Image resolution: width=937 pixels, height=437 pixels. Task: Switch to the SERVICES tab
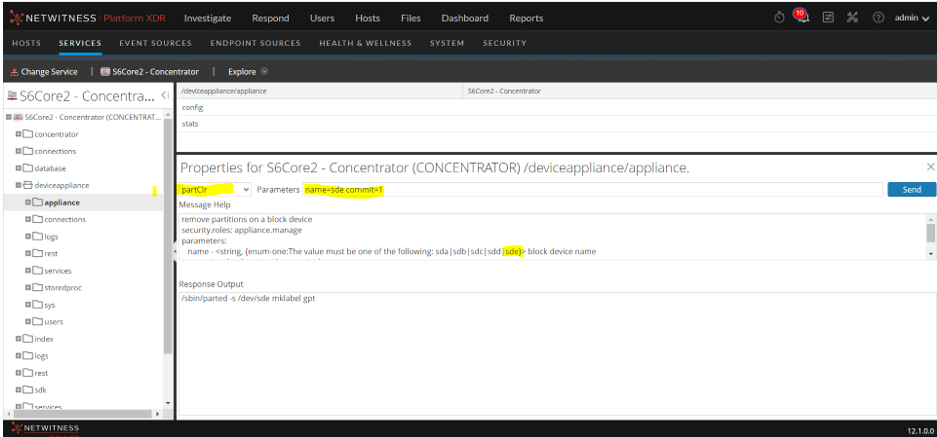click(80, 43)
